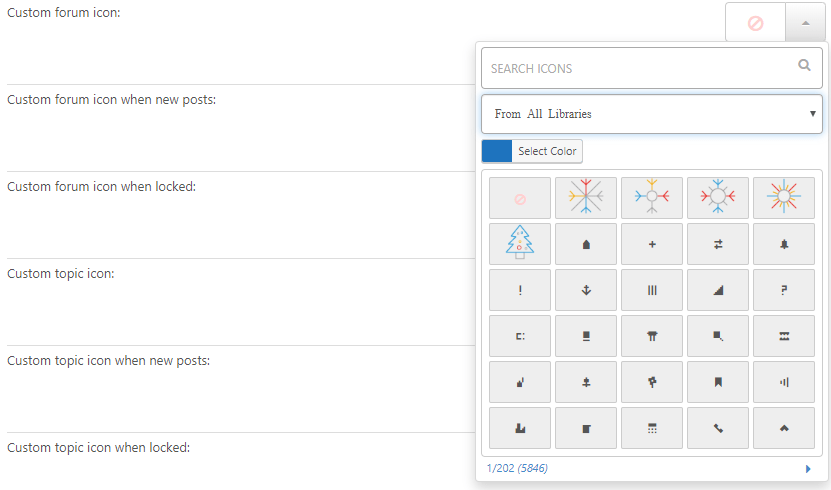Image resolution: width=831 pixels, height=490 pixels.
Task: Pick the bell icon
Action: 784,244
